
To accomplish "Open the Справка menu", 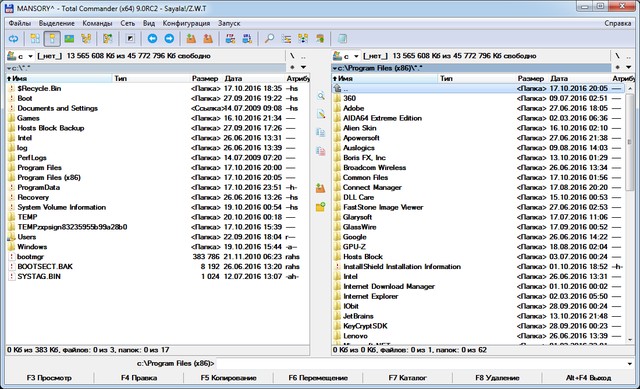I will [618, 23].
